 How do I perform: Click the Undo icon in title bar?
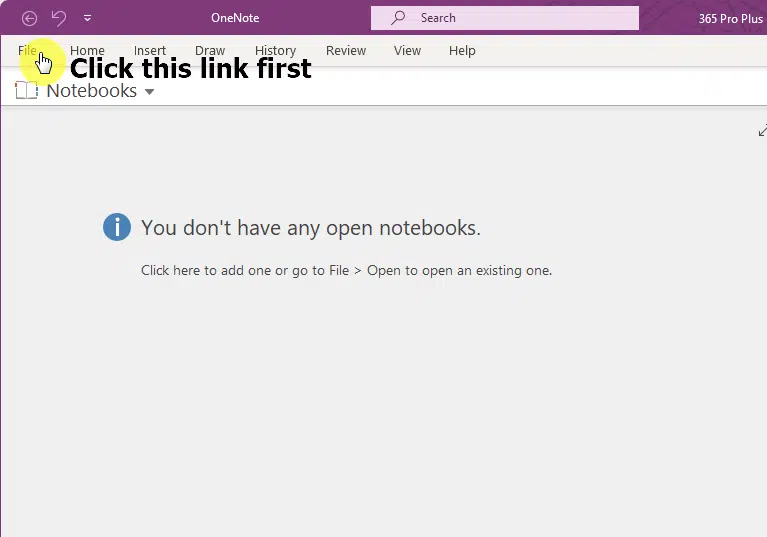(59, 19)
